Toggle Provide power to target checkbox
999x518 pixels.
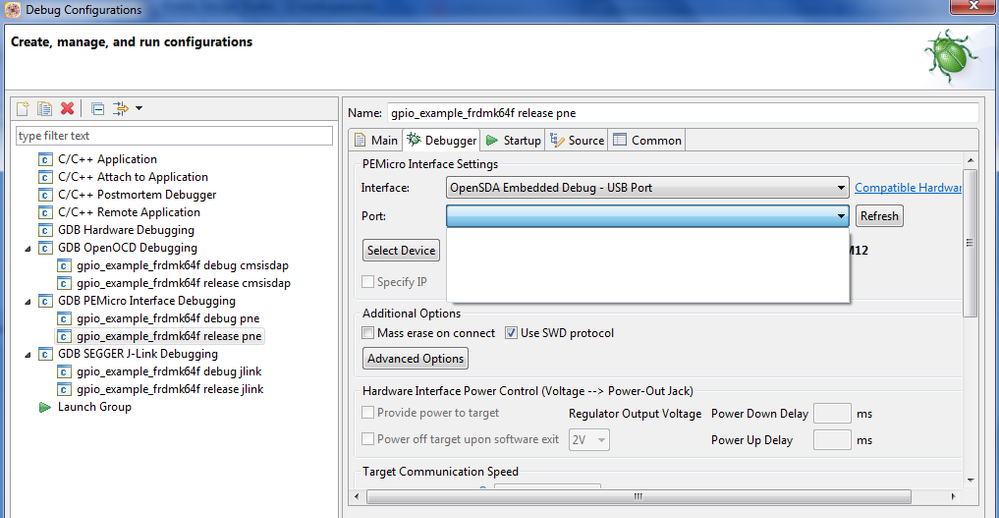[x=368, y=413]
